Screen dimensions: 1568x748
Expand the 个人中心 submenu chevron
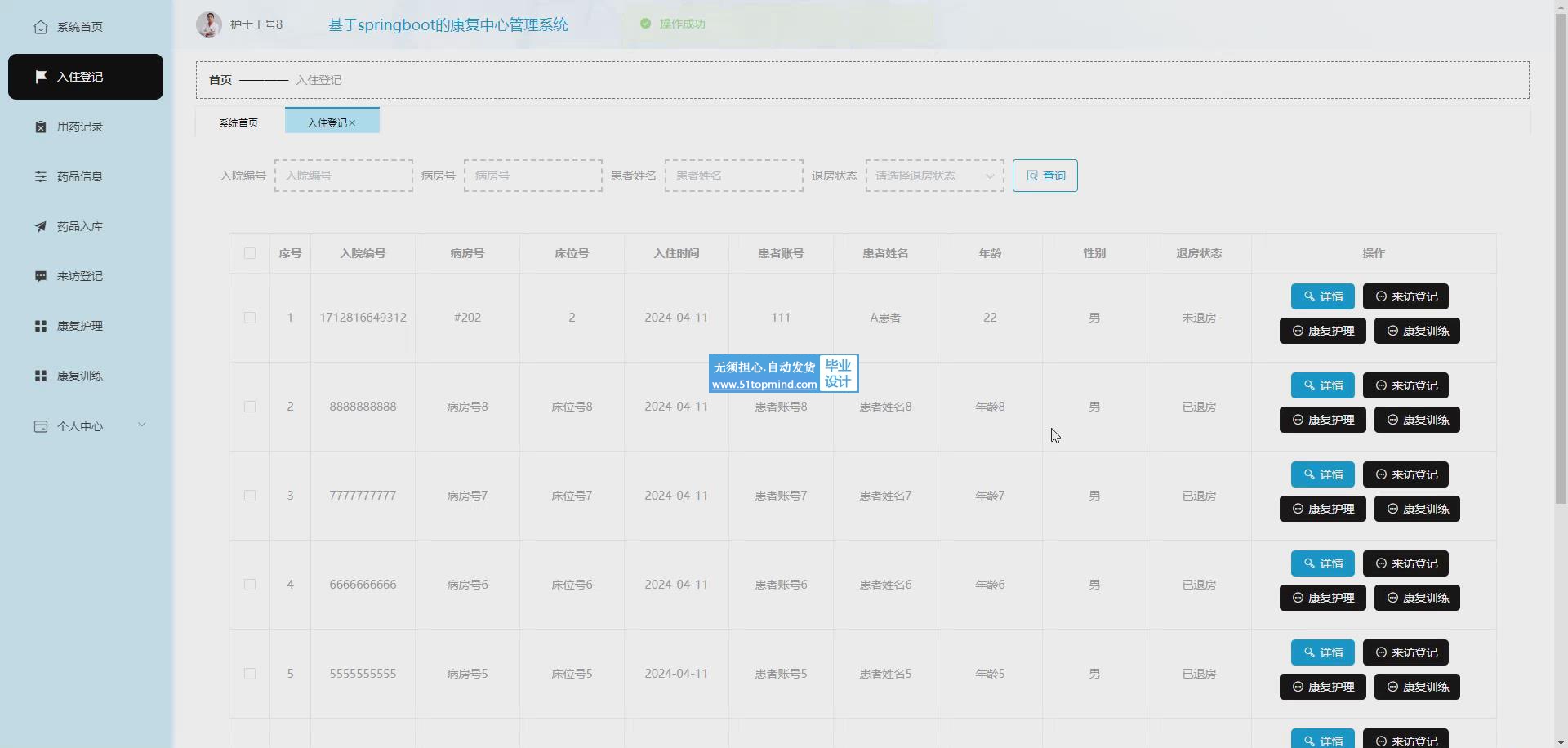[x=142, y=425]
